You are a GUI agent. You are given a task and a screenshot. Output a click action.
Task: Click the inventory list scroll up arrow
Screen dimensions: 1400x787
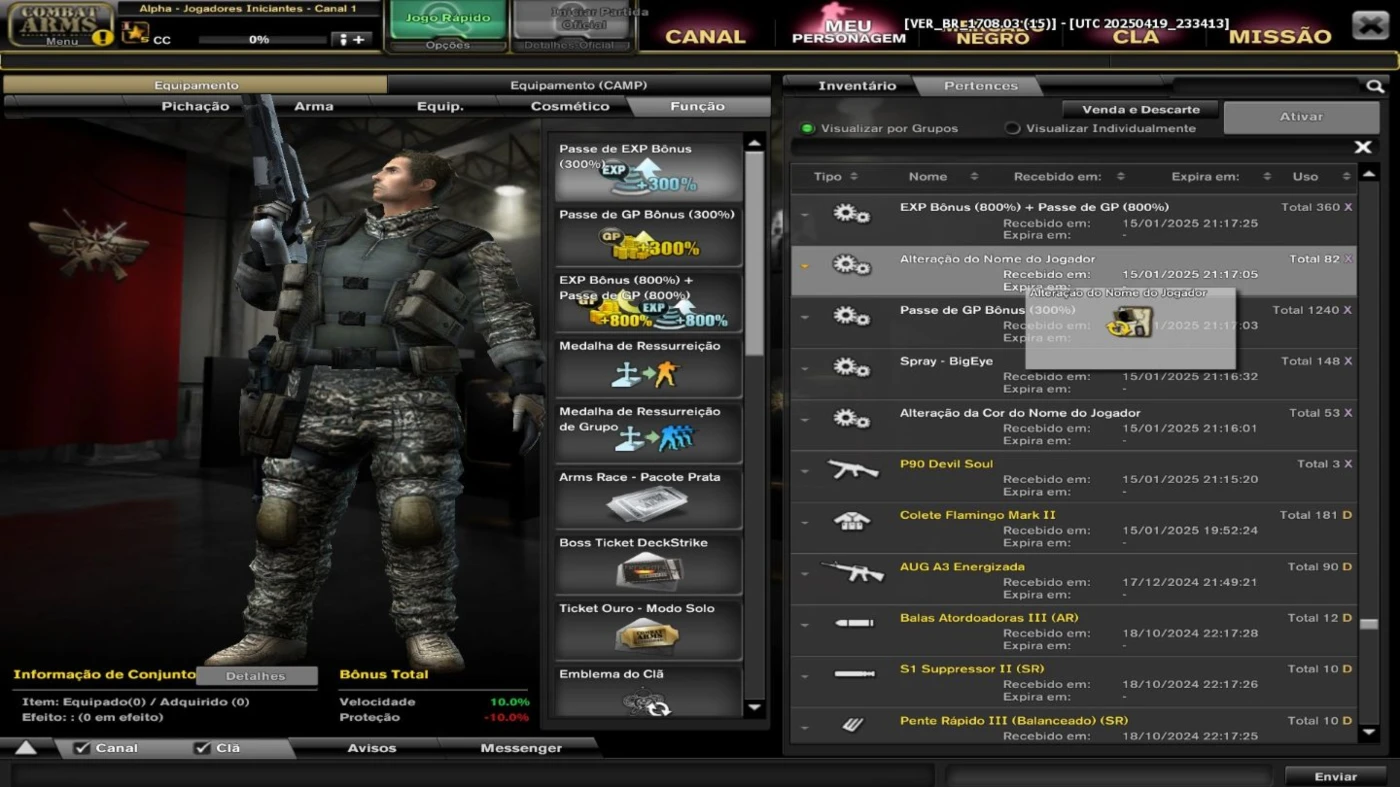1369,176
